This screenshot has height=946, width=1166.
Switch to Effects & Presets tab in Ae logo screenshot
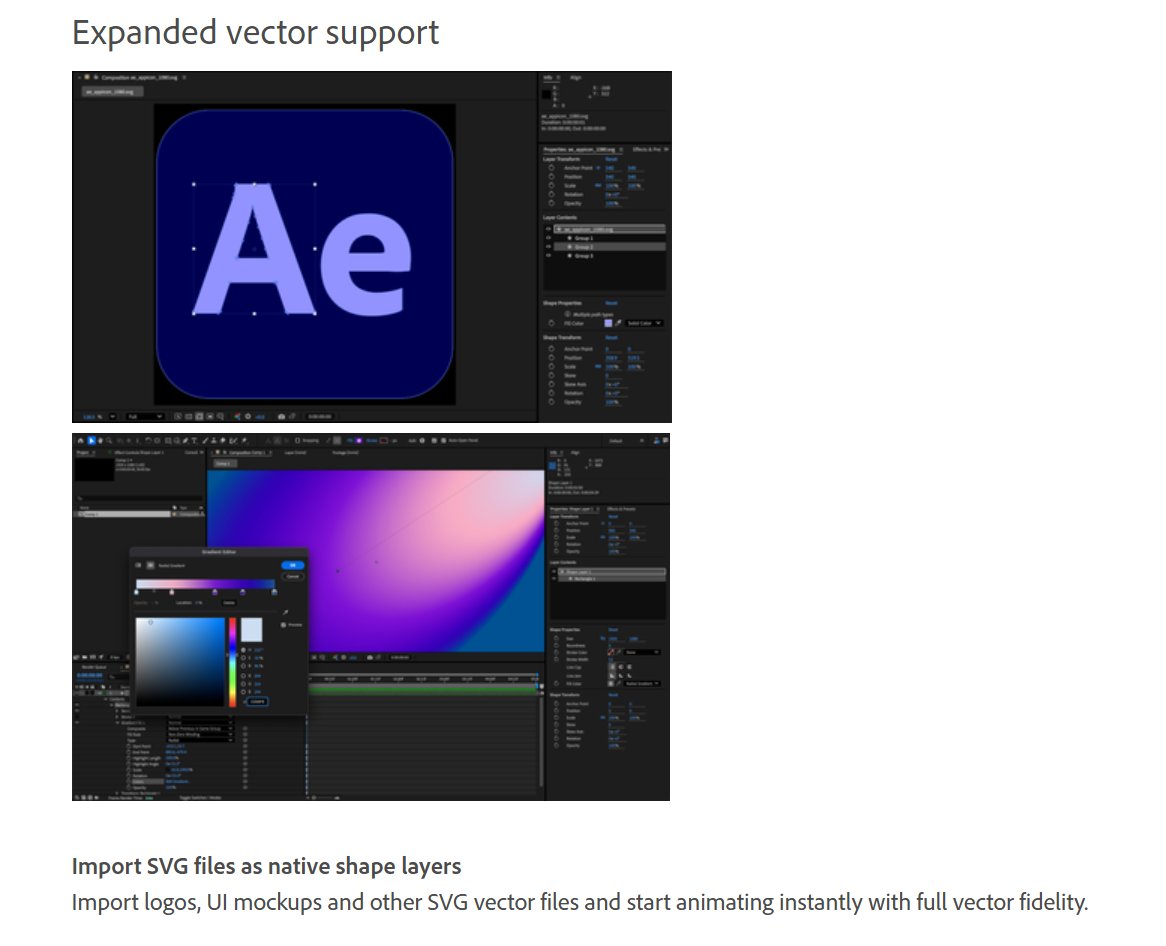645,149
